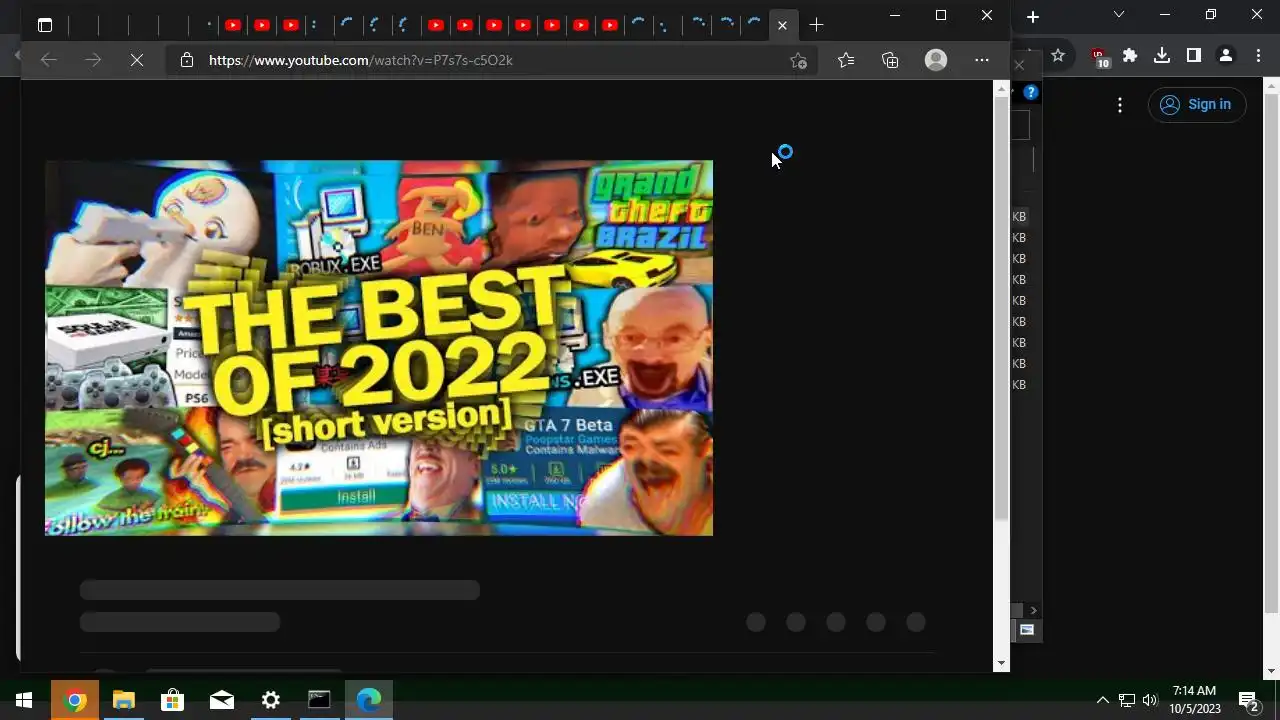1280x720 pixels.
Task: Click the Best of 2022 video thumbnail
Action: [379, 348]
